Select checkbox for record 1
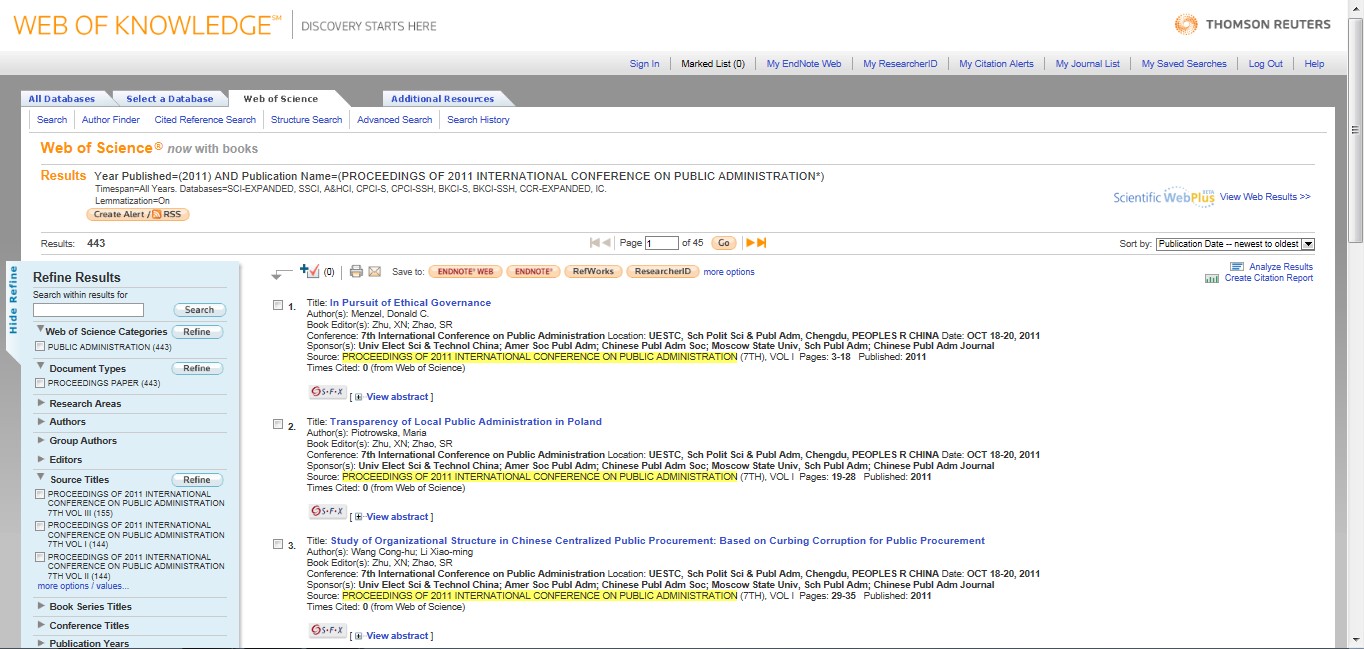 (x=278, y=305)
